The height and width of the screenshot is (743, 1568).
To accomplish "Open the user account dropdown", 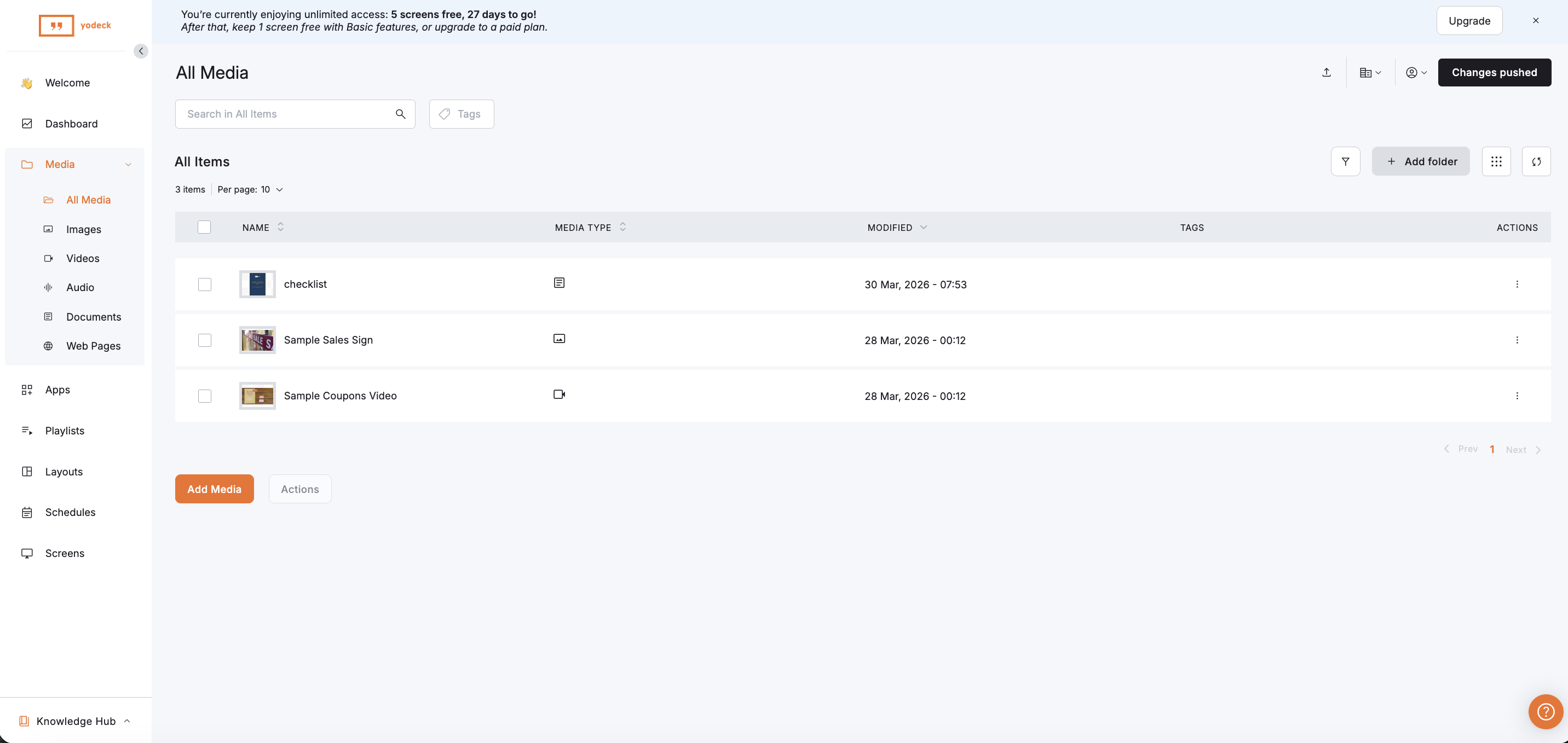I will click(x=1416, y=72).
